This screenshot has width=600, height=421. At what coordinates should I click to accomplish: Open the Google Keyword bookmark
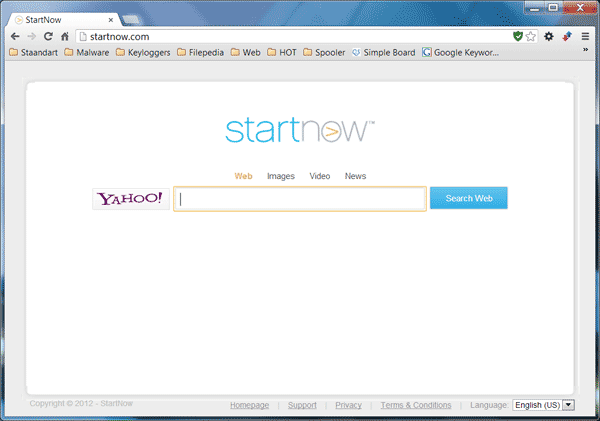[460, 52]
